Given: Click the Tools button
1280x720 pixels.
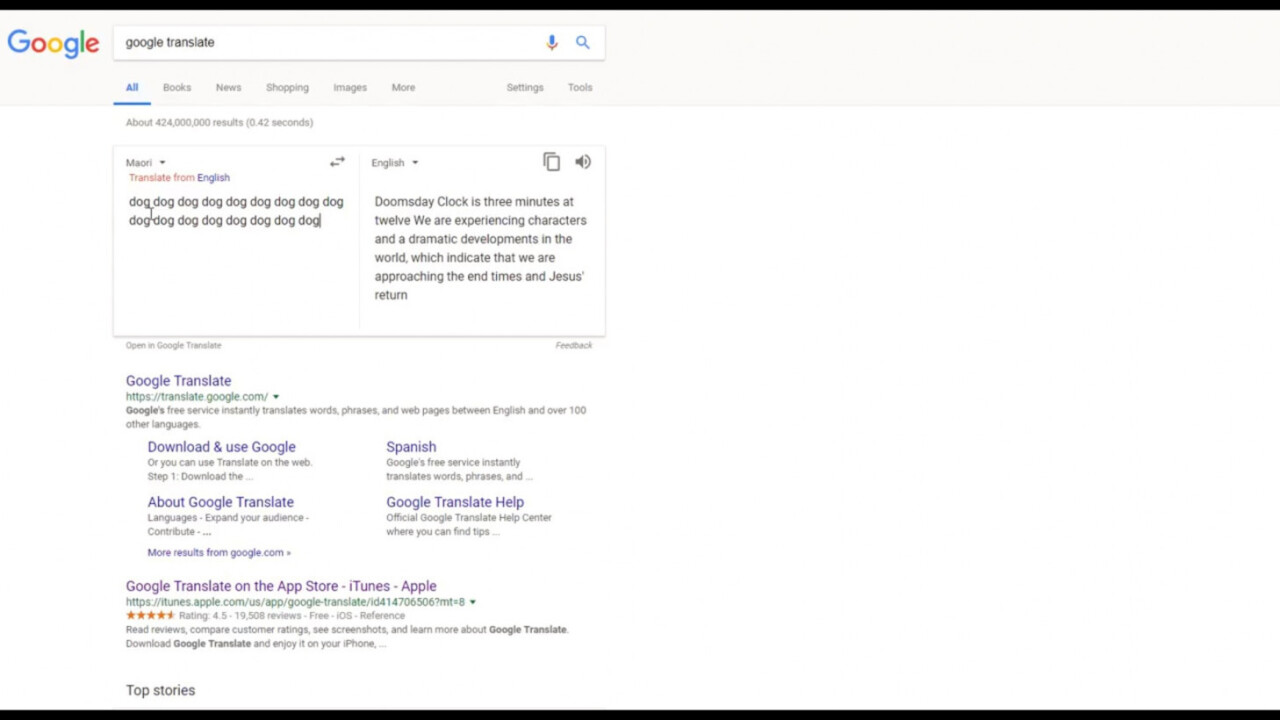Looking at the screenshot, I should coord(580,87).
